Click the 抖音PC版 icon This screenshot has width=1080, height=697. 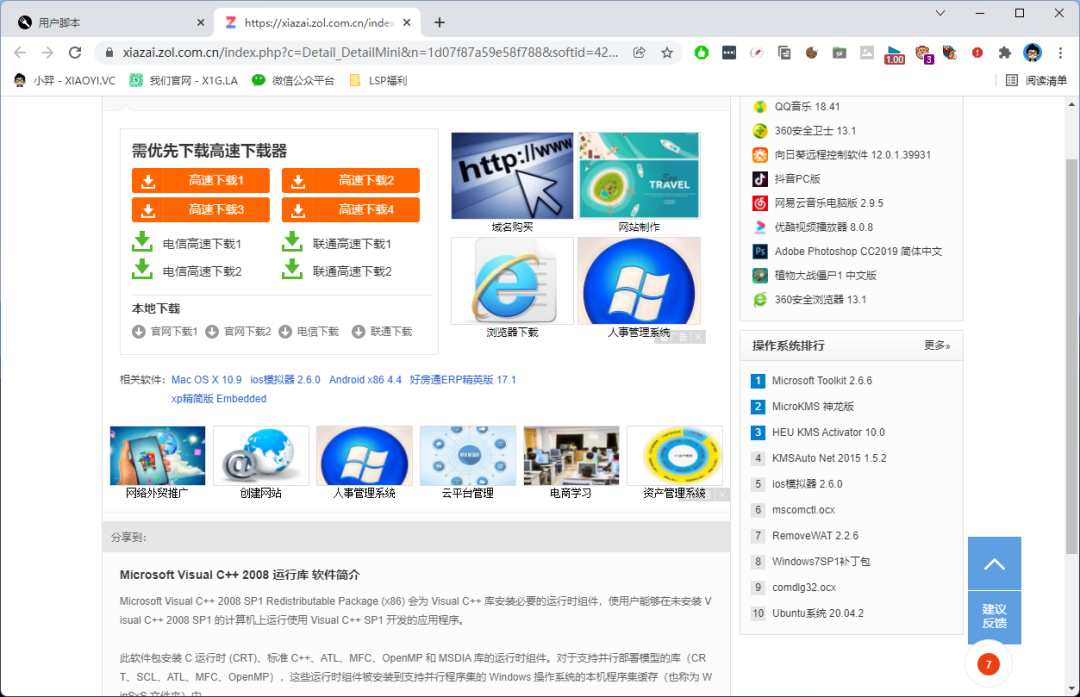coord(760,179)
